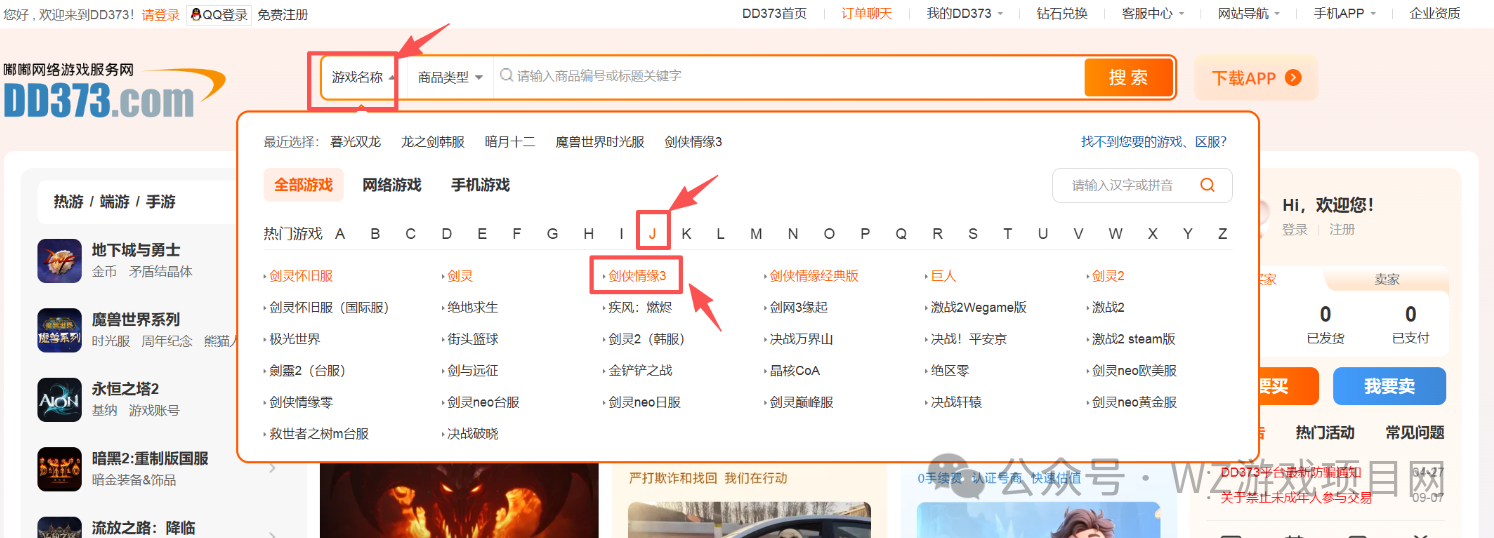Switch to the 手机游戏 tab
This screenshot has height=538, width=1494.
(x=480, y=185)
